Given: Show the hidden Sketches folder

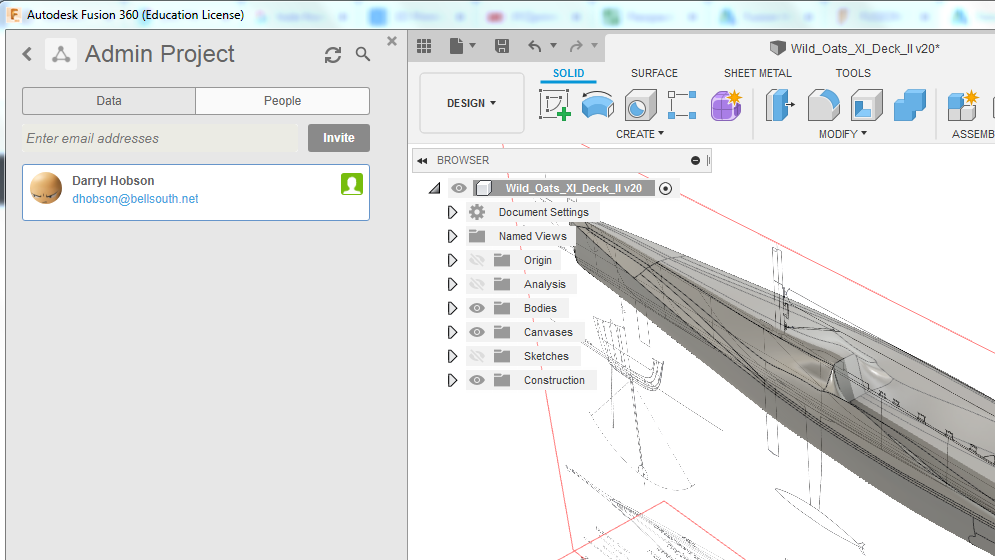Looking at the screenshot, I should (477, 356).
